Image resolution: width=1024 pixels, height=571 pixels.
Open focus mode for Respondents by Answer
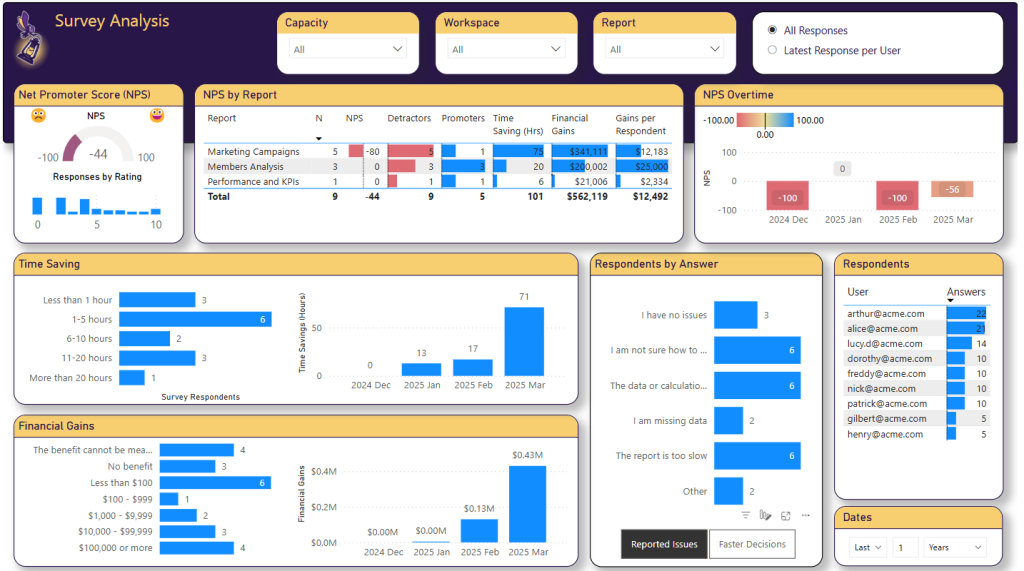click(786, 515)
